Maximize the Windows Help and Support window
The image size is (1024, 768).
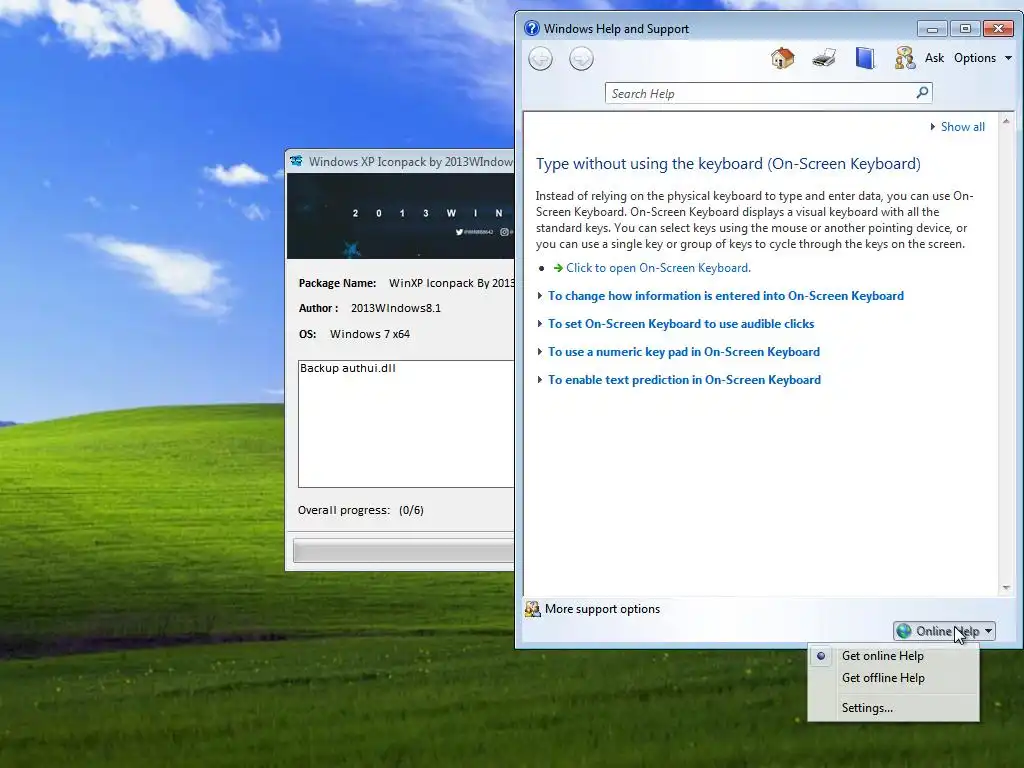[965, 29]
